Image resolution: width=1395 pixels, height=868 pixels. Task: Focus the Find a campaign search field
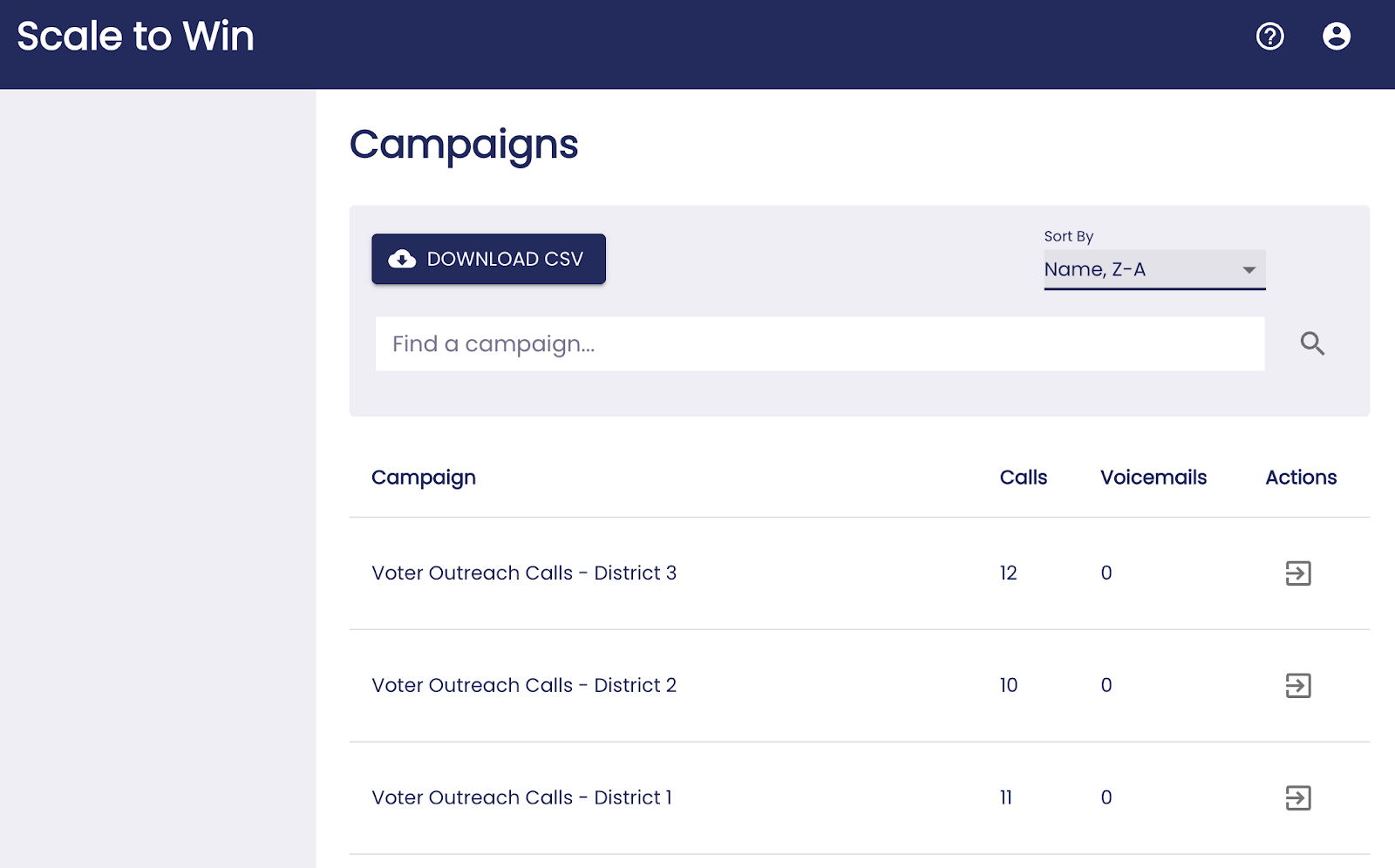tap(820, 343)
